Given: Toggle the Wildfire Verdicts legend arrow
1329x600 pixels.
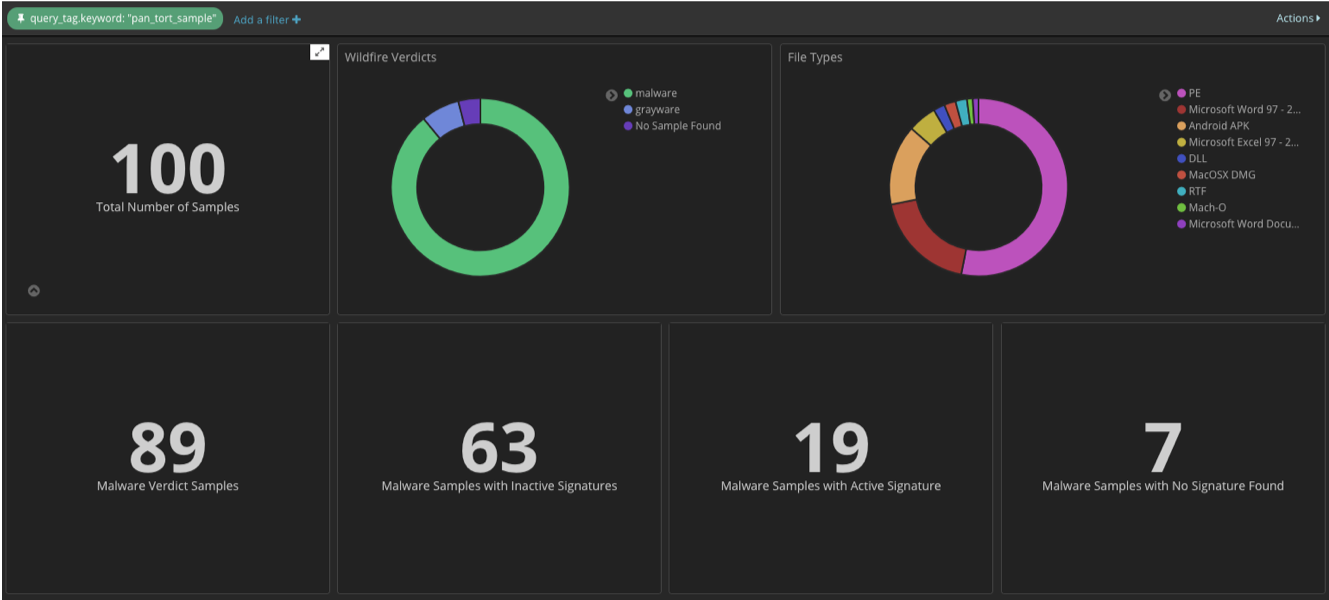Looking at the screenshot, I should click(611, 95).
